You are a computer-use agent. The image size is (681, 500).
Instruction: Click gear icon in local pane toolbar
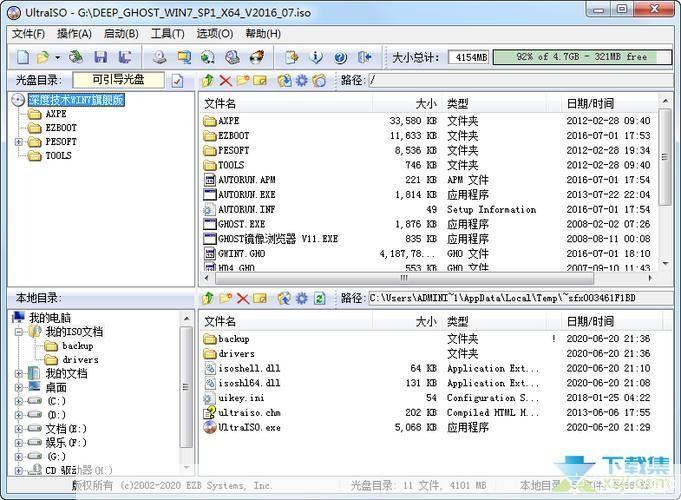(x=301, y=298)
